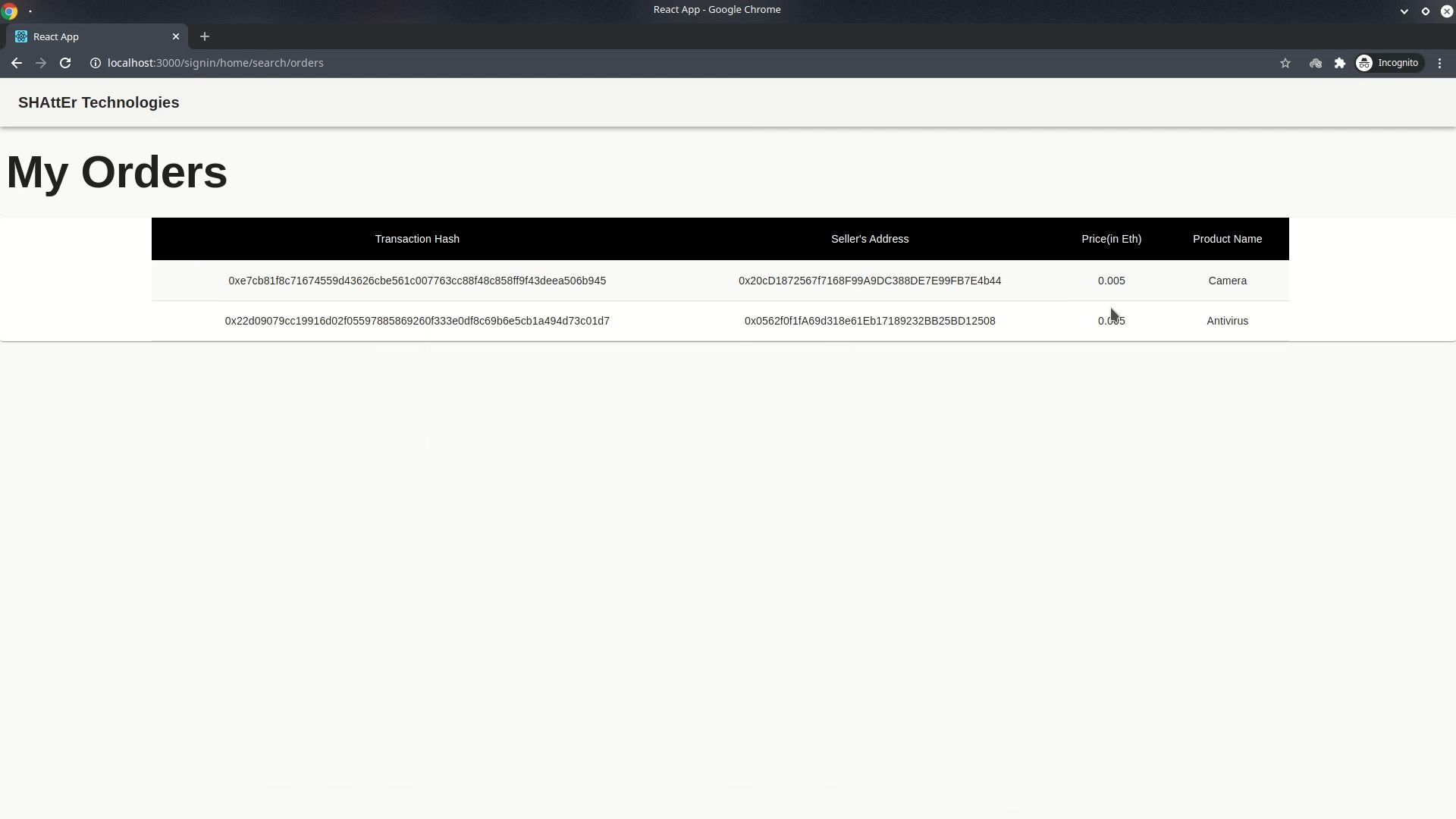Click the Product Name column header

pyautogui.click(x=1227, y=239)
